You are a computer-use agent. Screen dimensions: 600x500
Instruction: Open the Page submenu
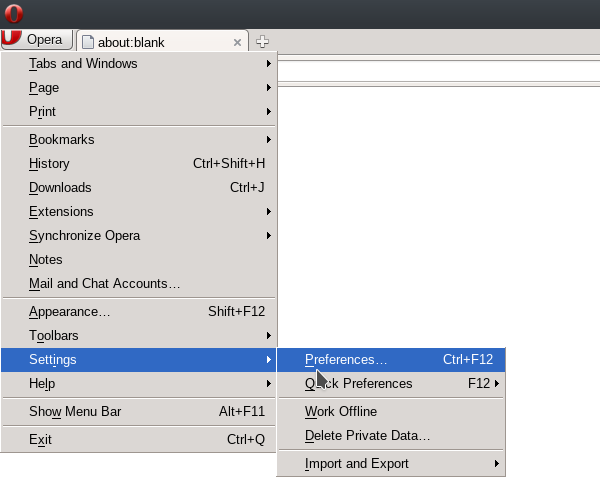[139, 88]
